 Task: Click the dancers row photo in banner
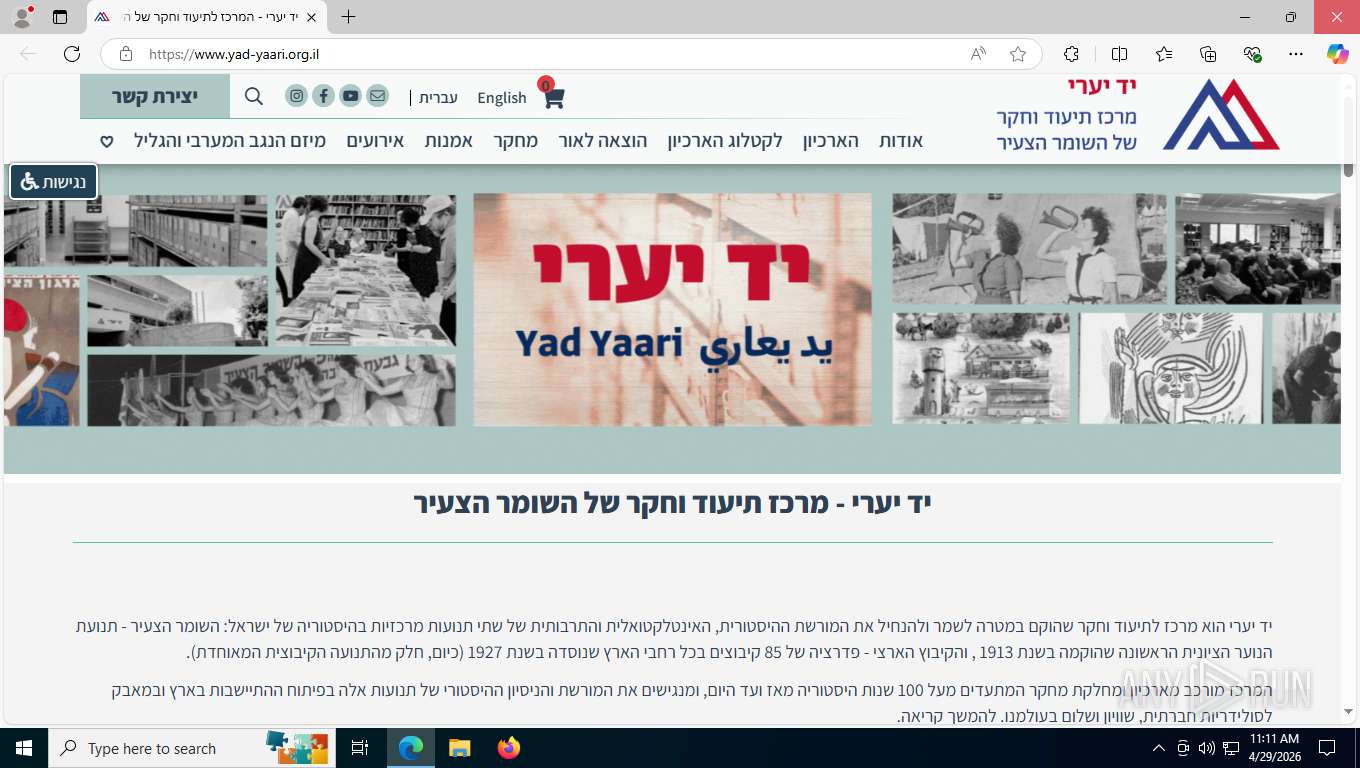coord(271,390)
